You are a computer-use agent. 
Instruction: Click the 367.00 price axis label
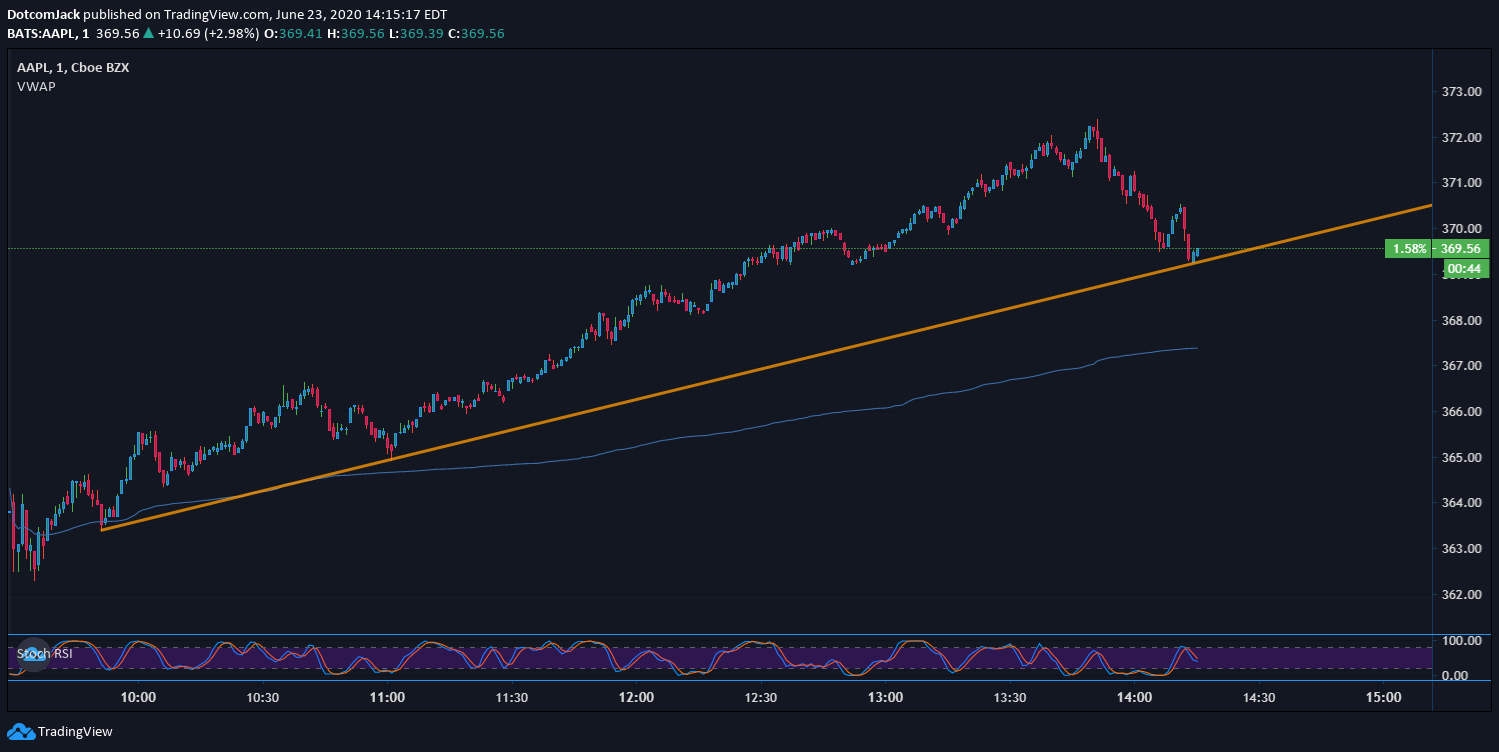(x=1461, y=366)
